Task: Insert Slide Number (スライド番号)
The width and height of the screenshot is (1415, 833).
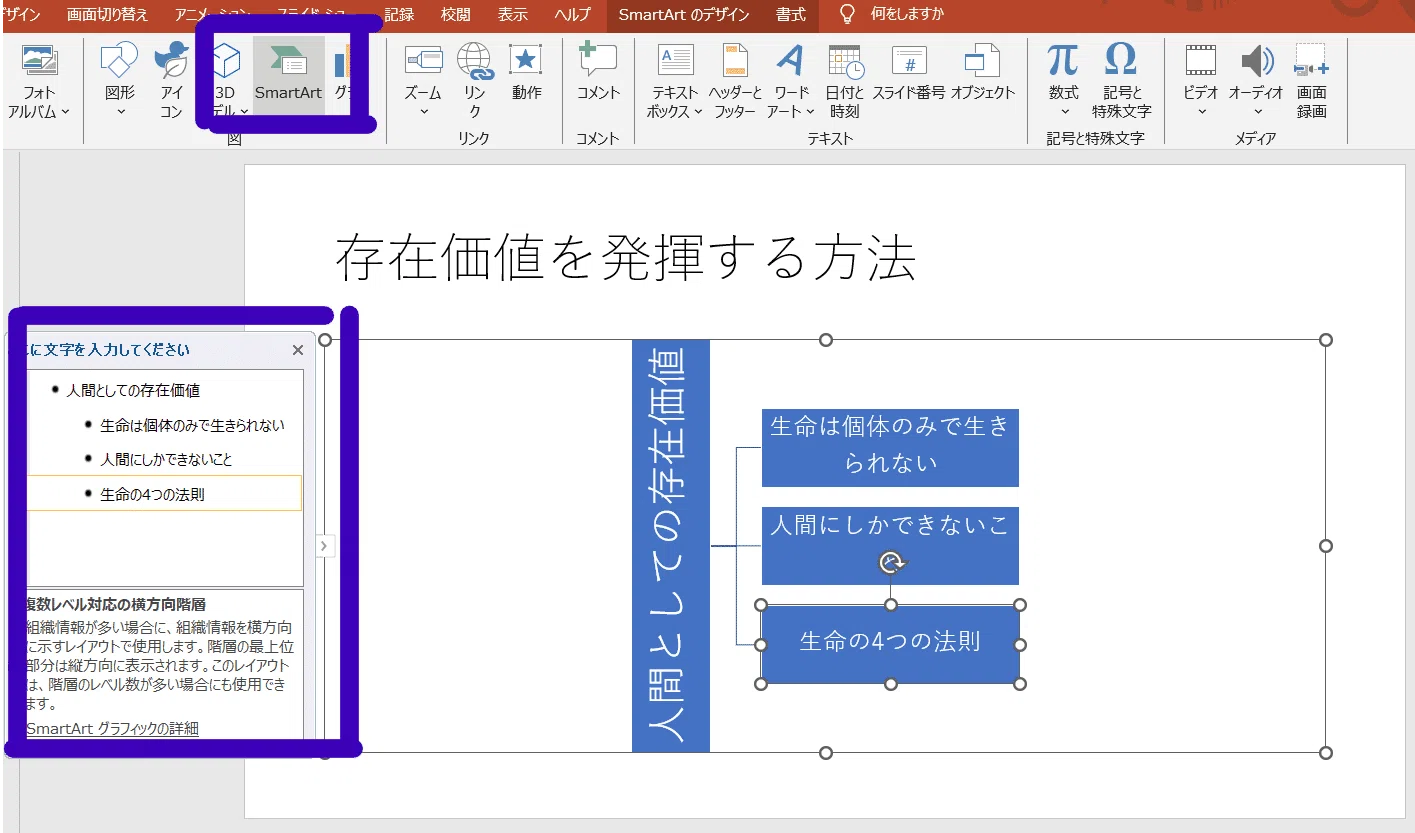Action: point(908,75)
